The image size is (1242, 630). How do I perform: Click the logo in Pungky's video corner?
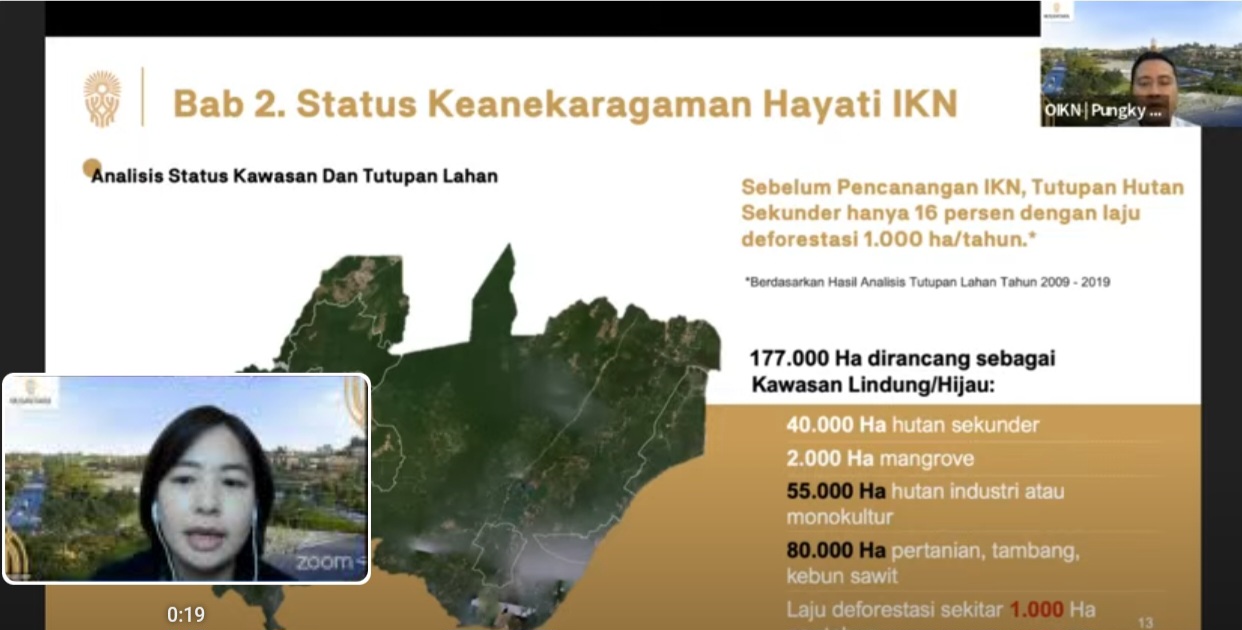tap(1056, 10)
